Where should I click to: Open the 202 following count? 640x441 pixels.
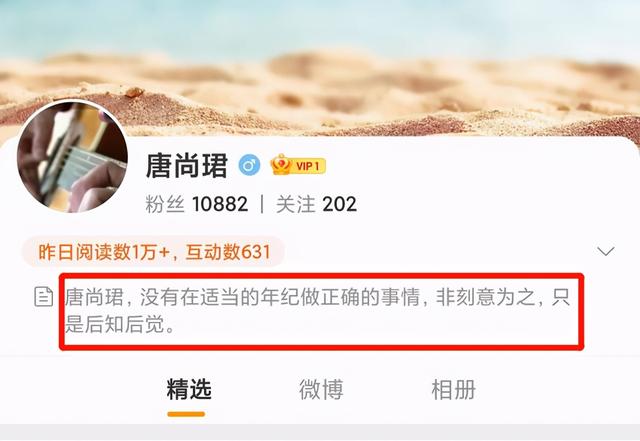[339, 204]
